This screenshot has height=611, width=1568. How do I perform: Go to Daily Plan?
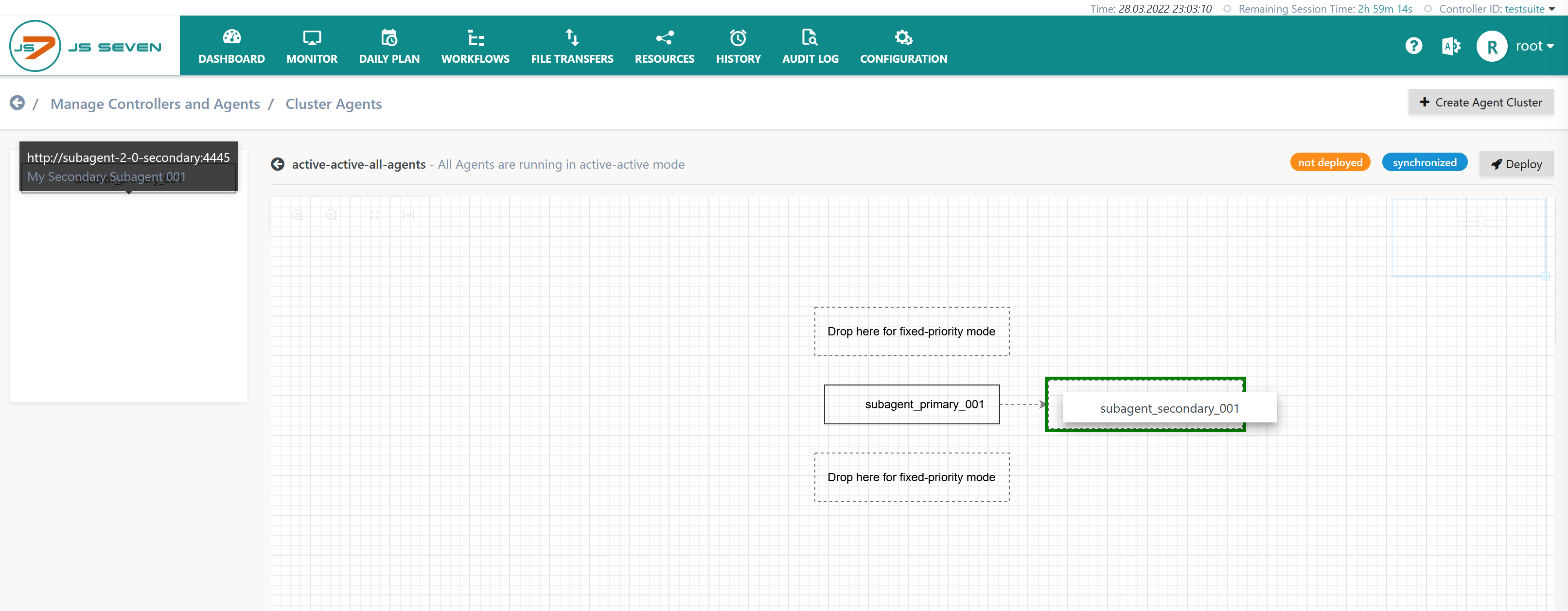click(x=389, y=46)
